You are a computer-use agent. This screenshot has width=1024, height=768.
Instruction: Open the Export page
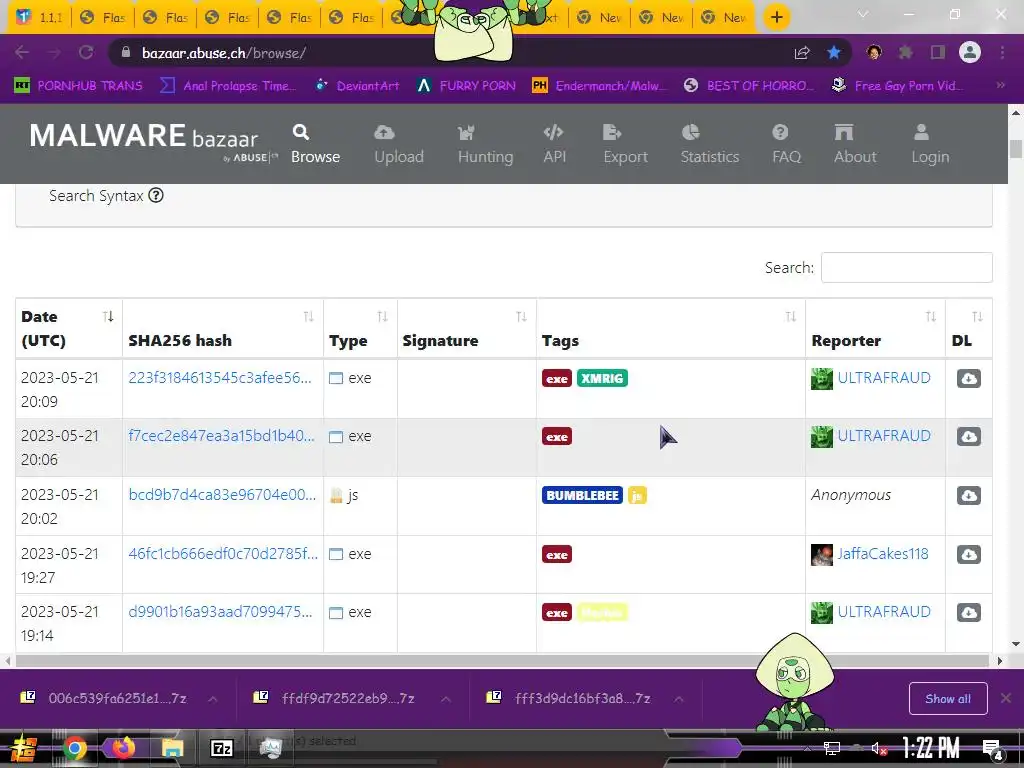pyautogui.click(x=625, y=144)
